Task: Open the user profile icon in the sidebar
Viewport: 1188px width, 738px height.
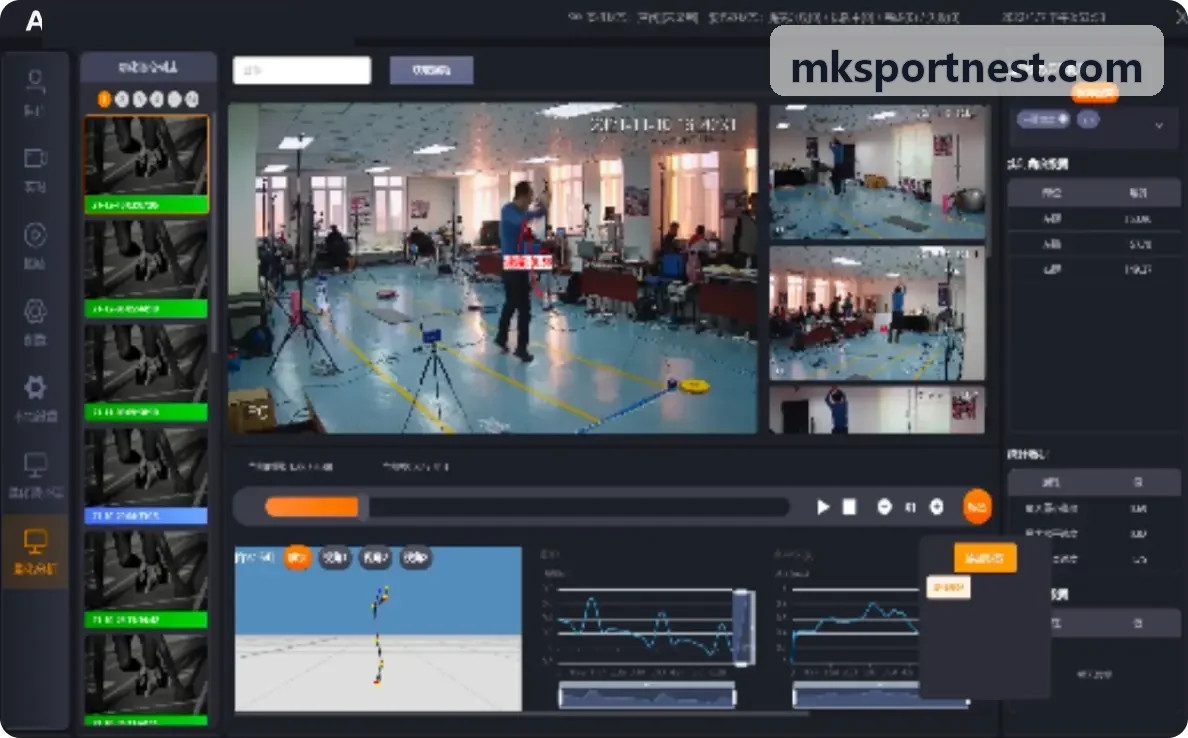Action: pos(35,80)
